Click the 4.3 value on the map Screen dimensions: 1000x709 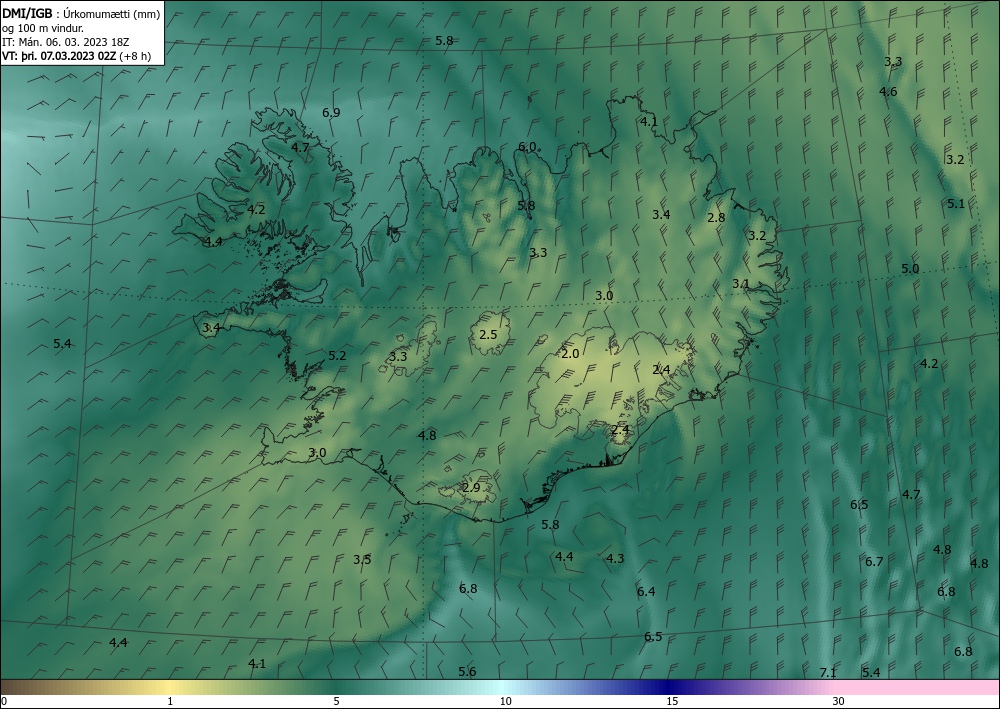[x=615, y=559]
